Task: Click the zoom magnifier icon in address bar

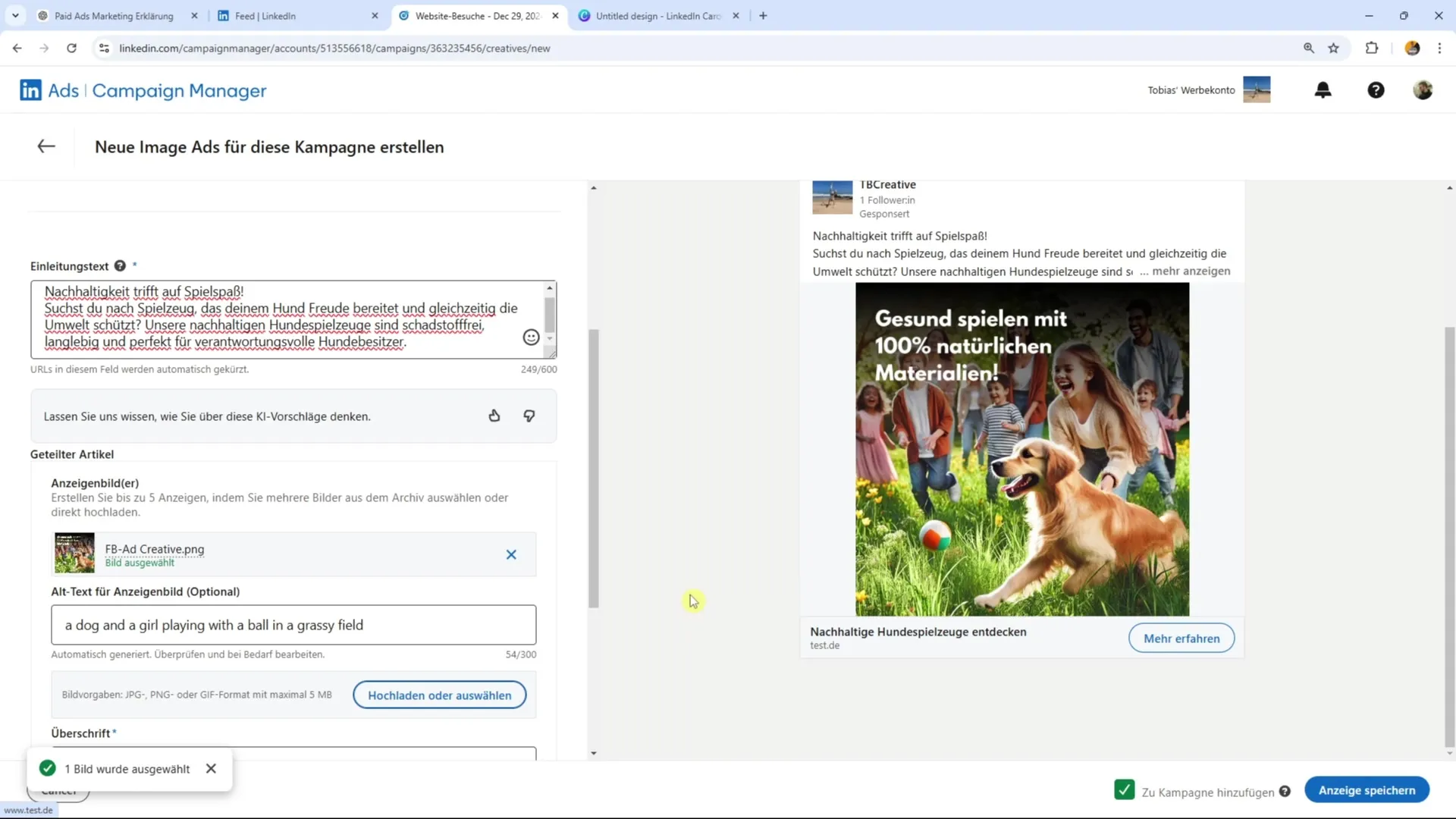Action: click(x=1308, y=48)
